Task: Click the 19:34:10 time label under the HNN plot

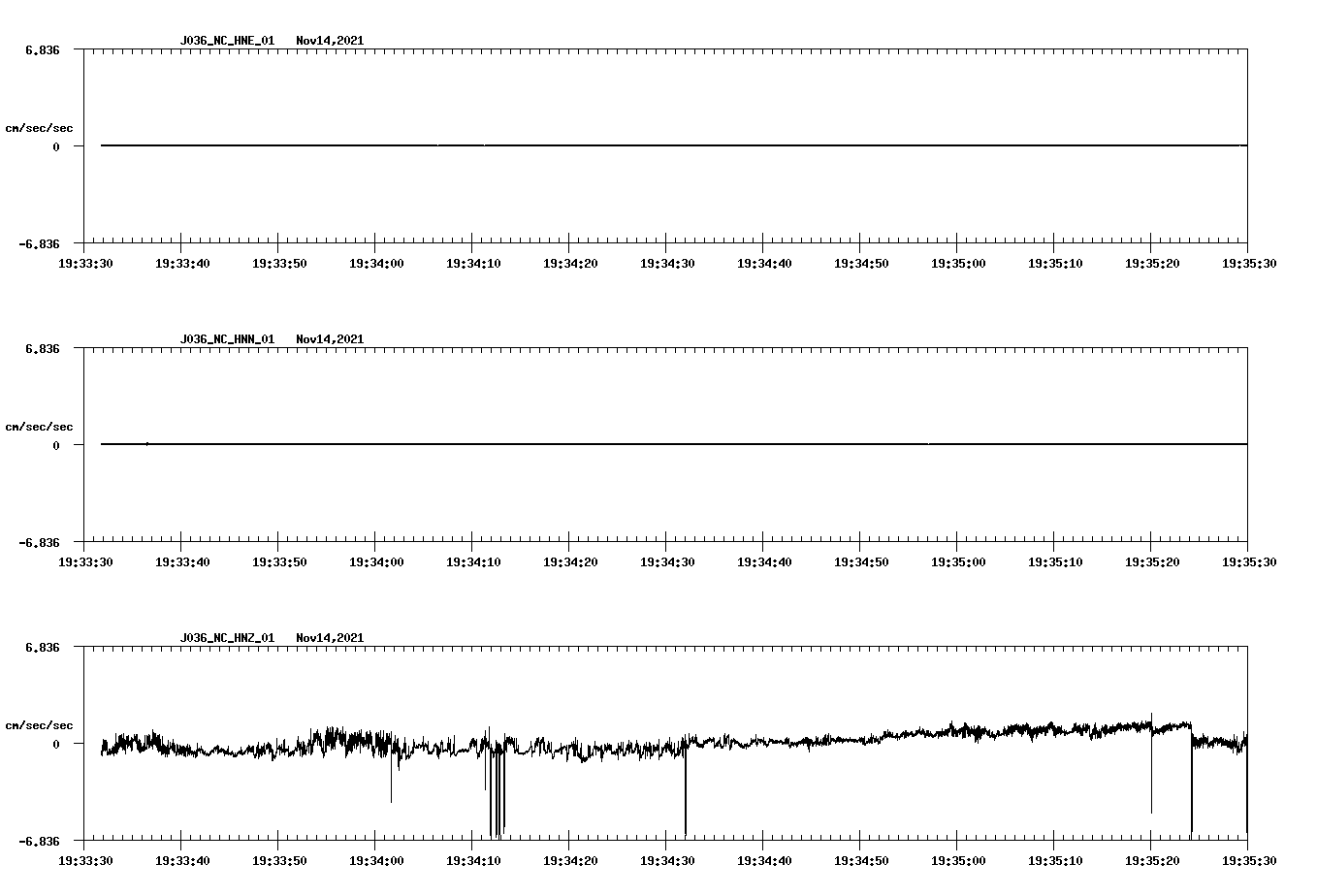Action: (x=473, y=561)
